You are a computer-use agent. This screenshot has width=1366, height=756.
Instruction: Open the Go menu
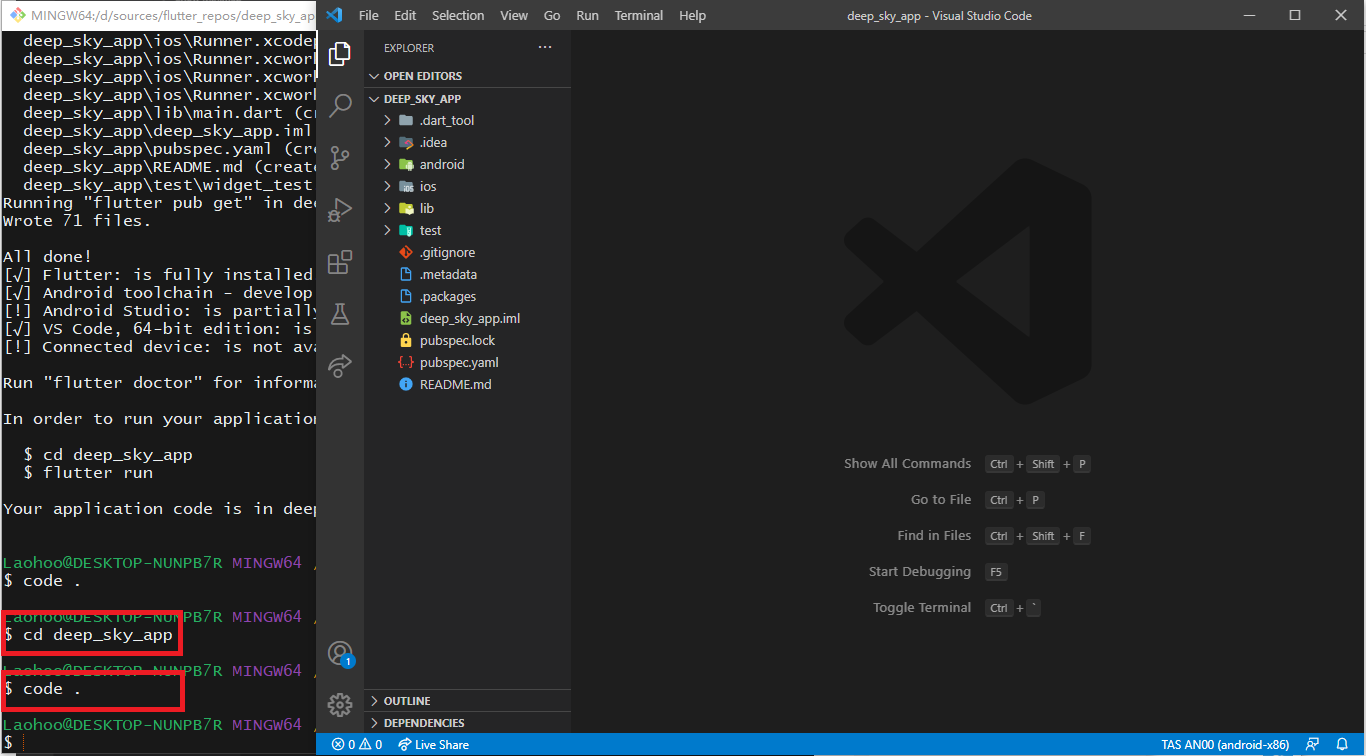pyautogui.click(x=552, y=15)
